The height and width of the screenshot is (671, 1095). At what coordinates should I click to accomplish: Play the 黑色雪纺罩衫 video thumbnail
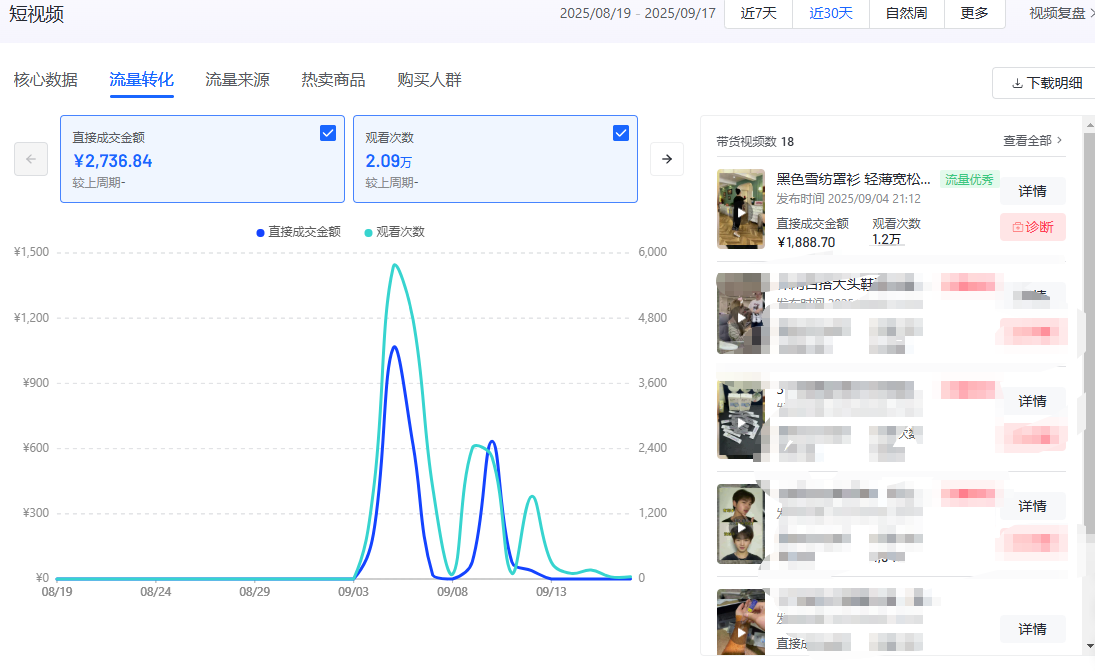tap(741, 209)
